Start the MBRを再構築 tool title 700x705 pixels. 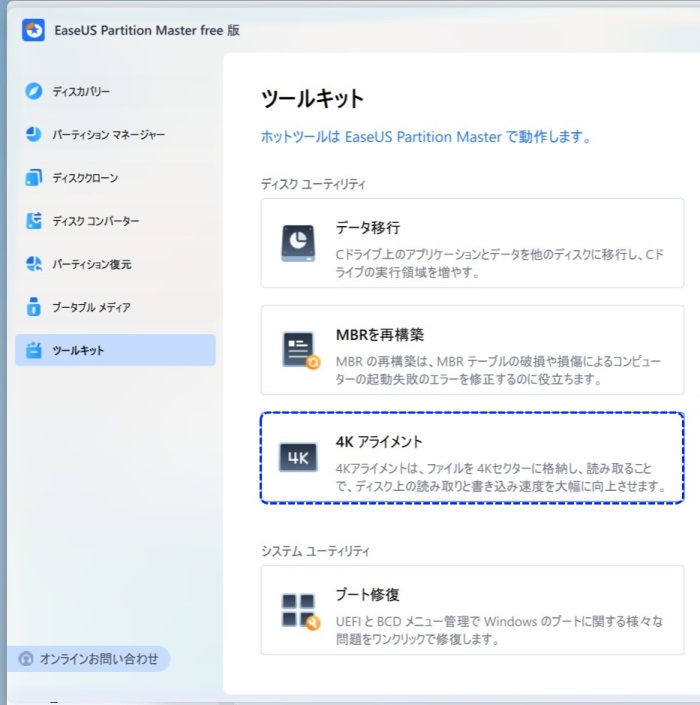pos(379,335)
